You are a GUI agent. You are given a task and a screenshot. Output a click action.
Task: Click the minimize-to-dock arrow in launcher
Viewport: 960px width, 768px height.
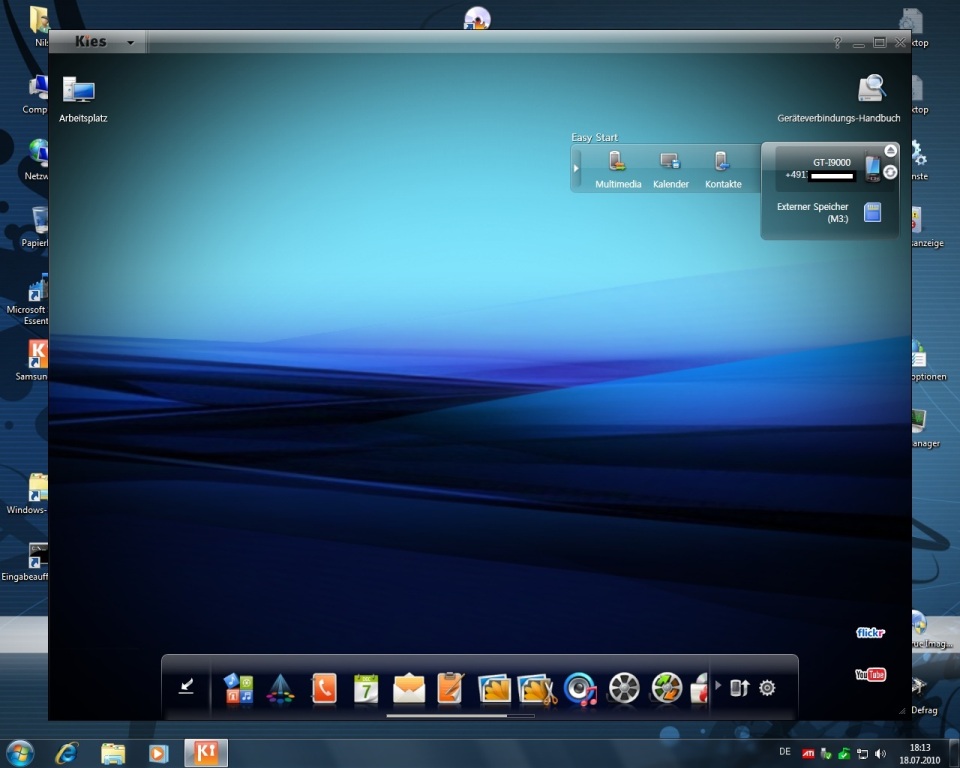click(x=186, y=687)
